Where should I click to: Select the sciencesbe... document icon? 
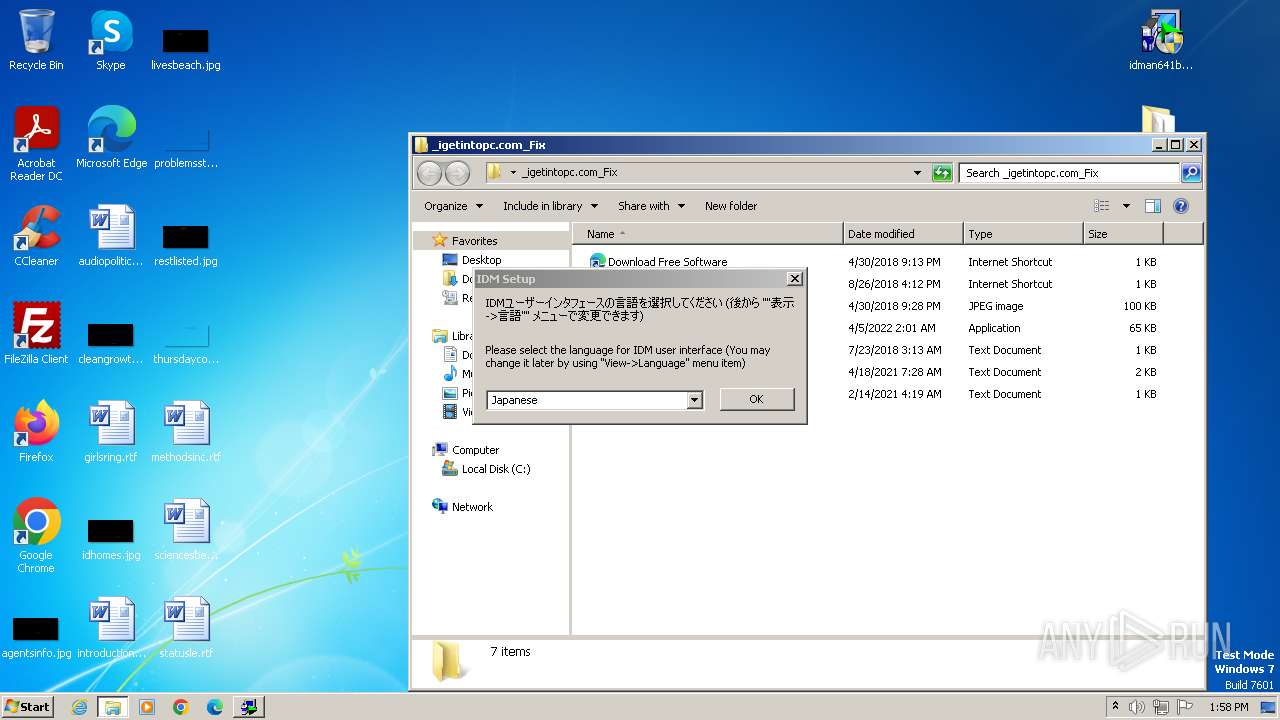tap(186, 530)
